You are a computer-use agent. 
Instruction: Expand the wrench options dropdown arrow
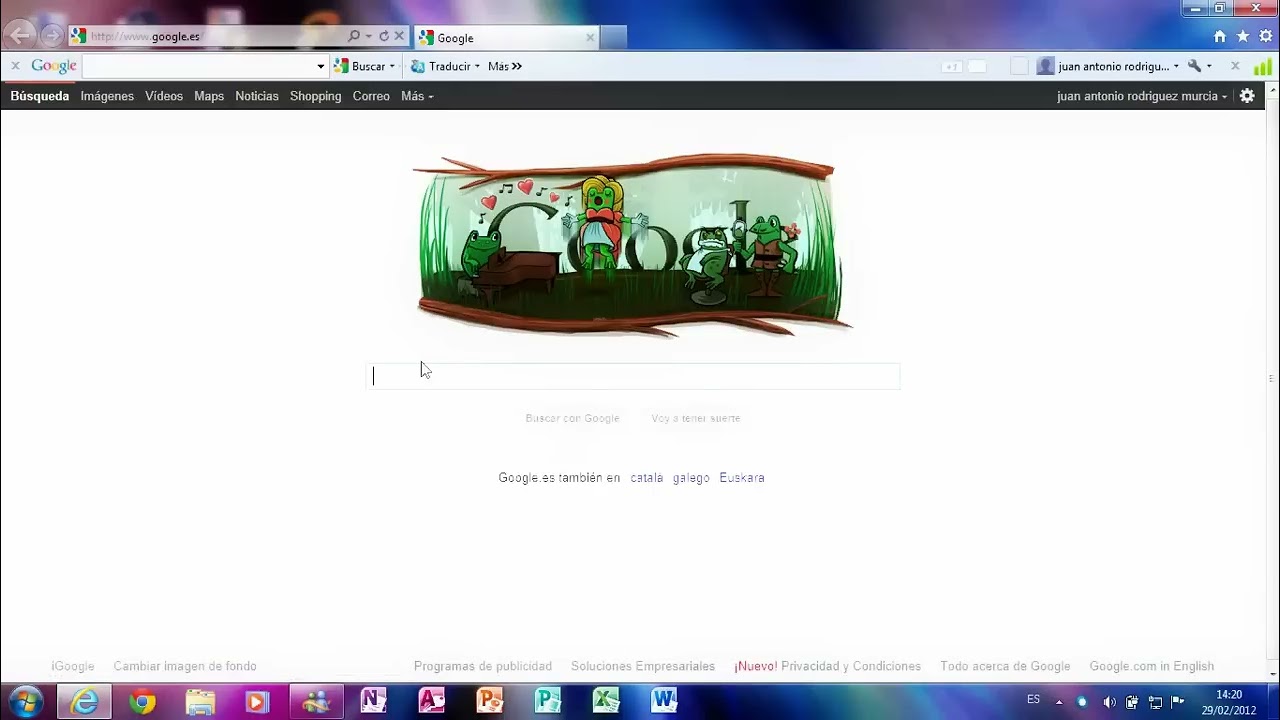pyautogui.click(x=1209, y=66)
